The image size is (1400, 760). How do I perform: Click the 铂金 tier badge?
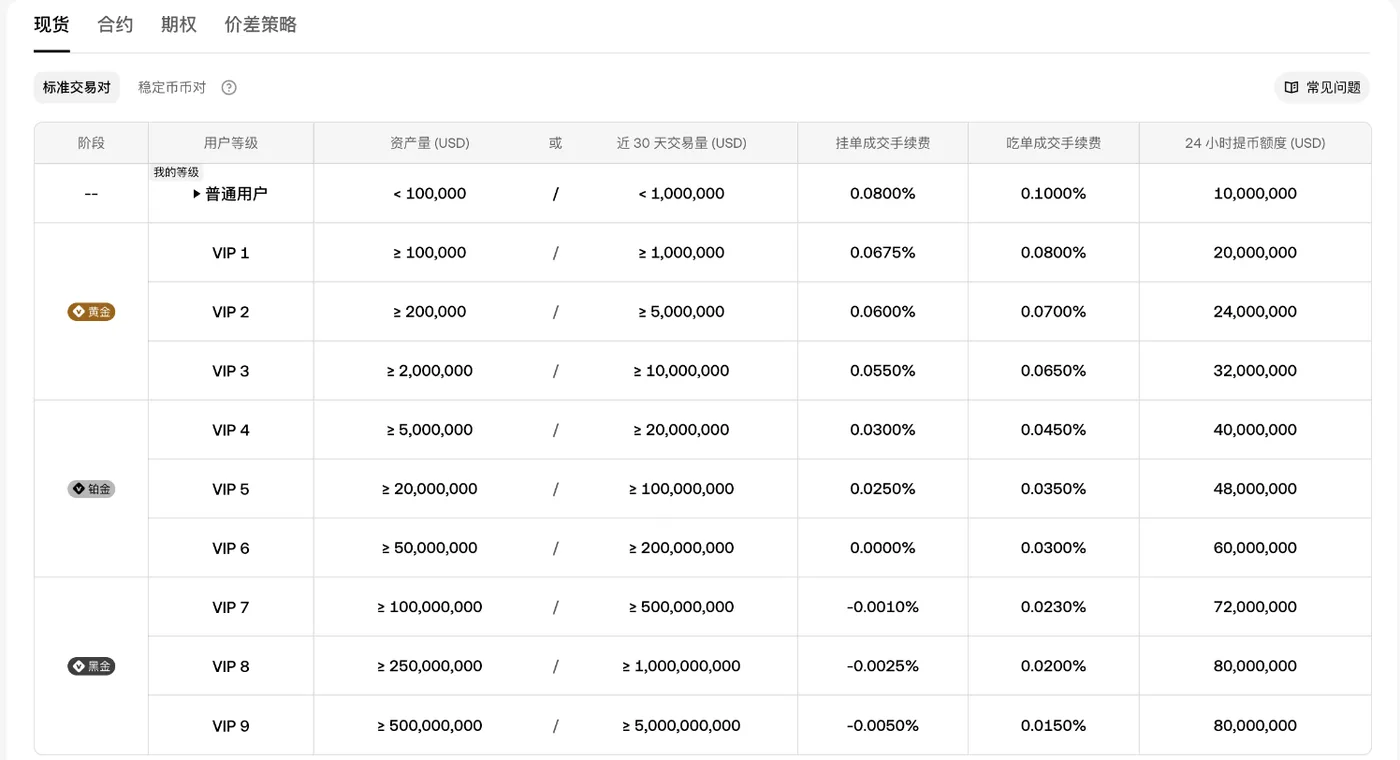point(91,489)
